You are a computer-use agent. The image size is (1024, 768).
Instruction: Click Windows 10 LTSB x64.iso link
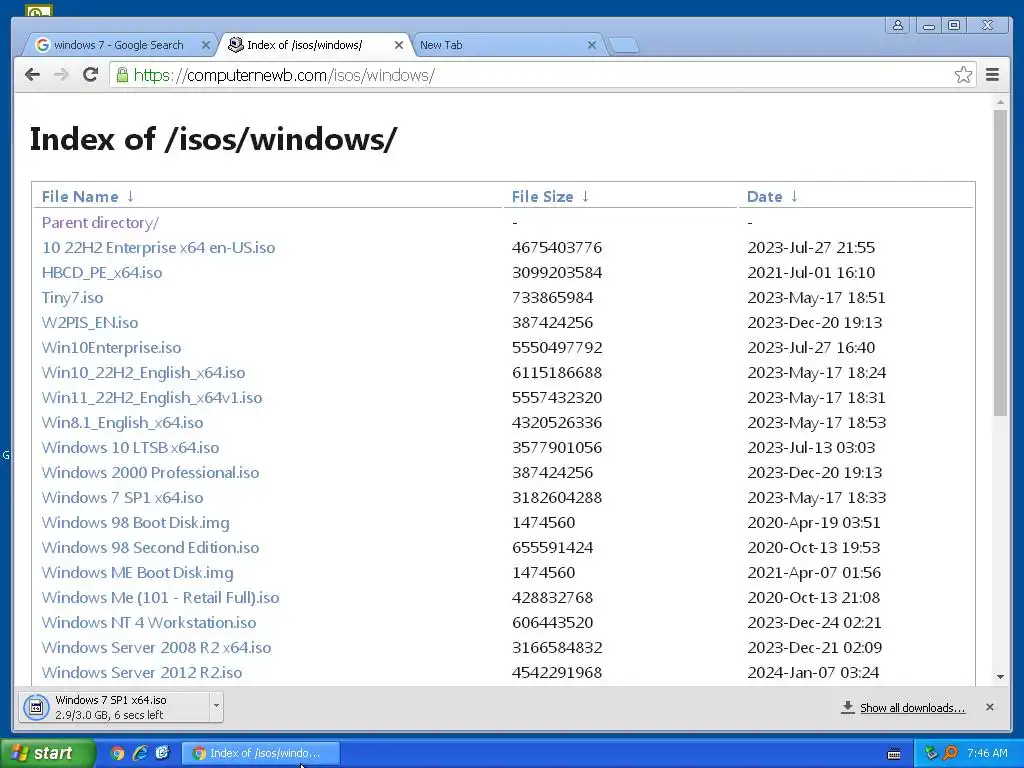coord(131,447)
